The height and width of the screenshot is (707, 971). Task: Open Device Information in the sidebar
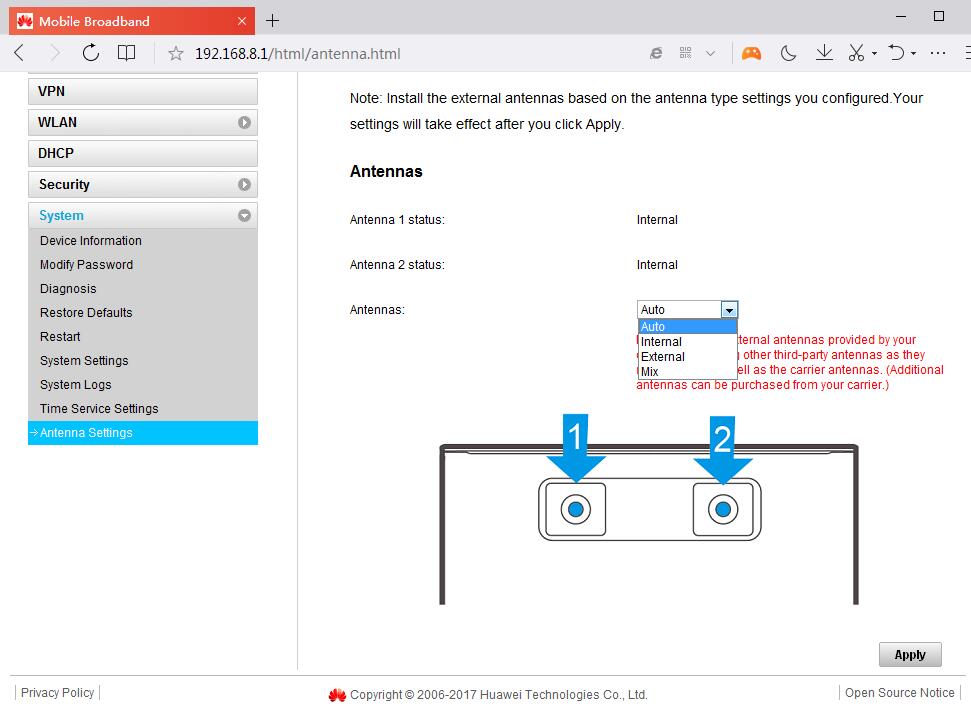coord(91,241)
